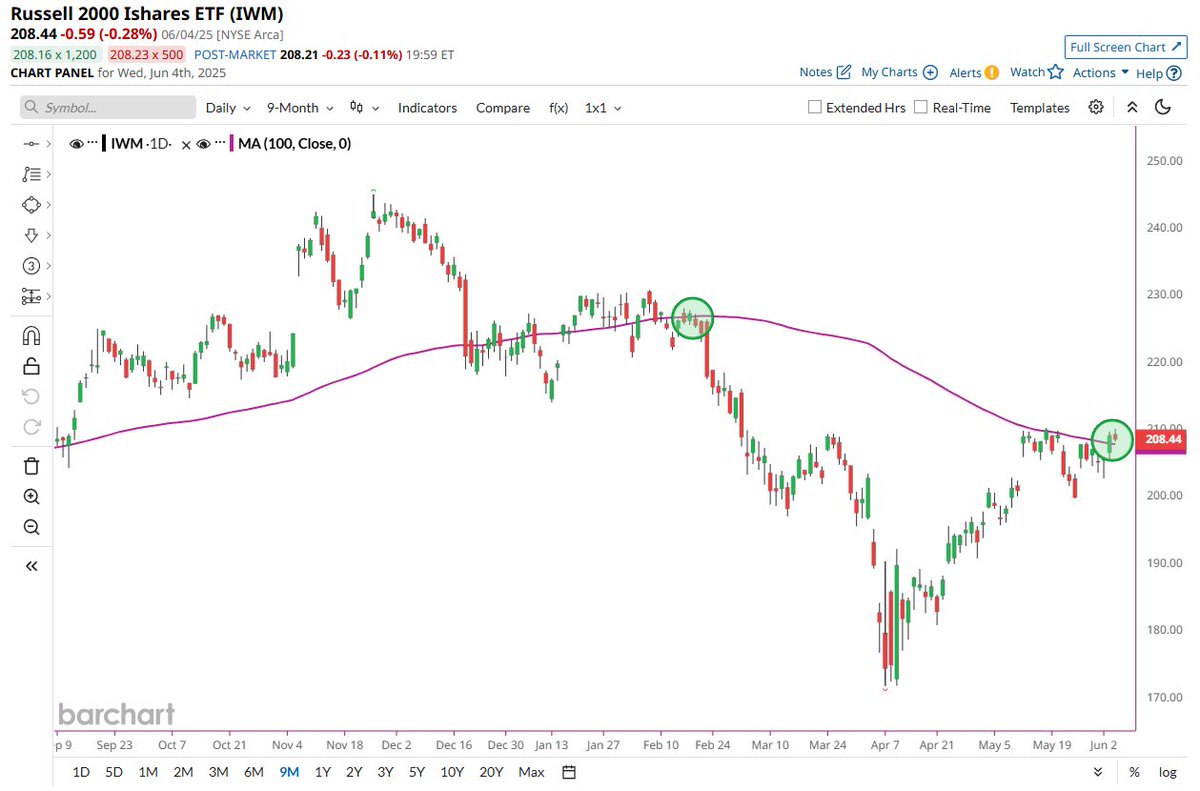The image size is (1200, 791).
Task: Hide the MA 100 indicator
Action: pos(204,144)
